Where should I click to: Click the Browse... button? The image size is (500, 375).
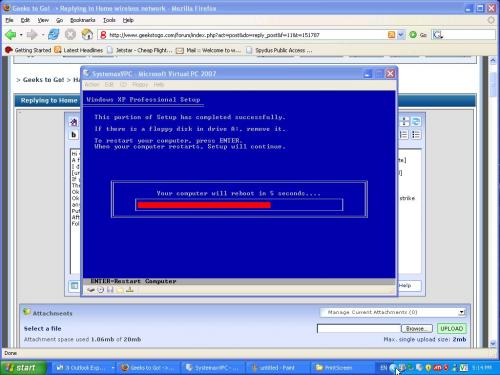tap(417, 329)
